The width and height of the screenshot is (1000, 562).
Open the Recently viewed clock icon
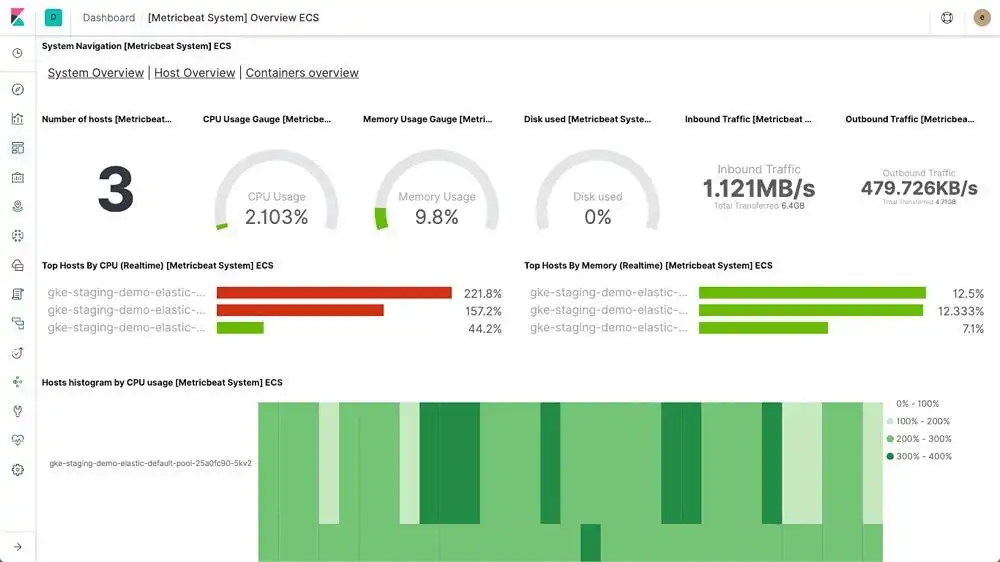click(x=17, y=53)
